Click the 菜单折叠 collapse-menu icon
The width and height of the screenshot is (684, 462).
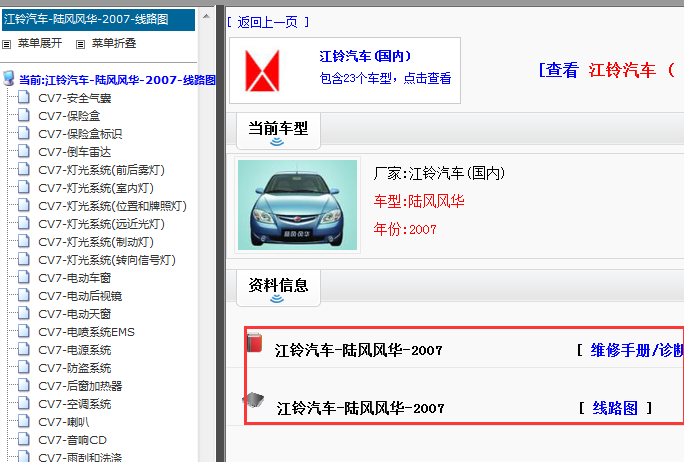coord(80,44)
